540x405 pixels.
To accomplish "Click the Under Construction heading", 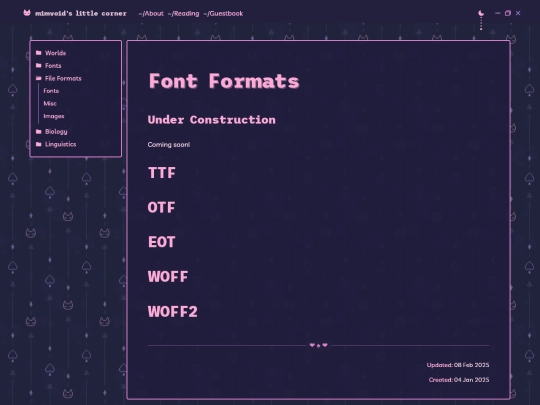I will pos(211,120).
